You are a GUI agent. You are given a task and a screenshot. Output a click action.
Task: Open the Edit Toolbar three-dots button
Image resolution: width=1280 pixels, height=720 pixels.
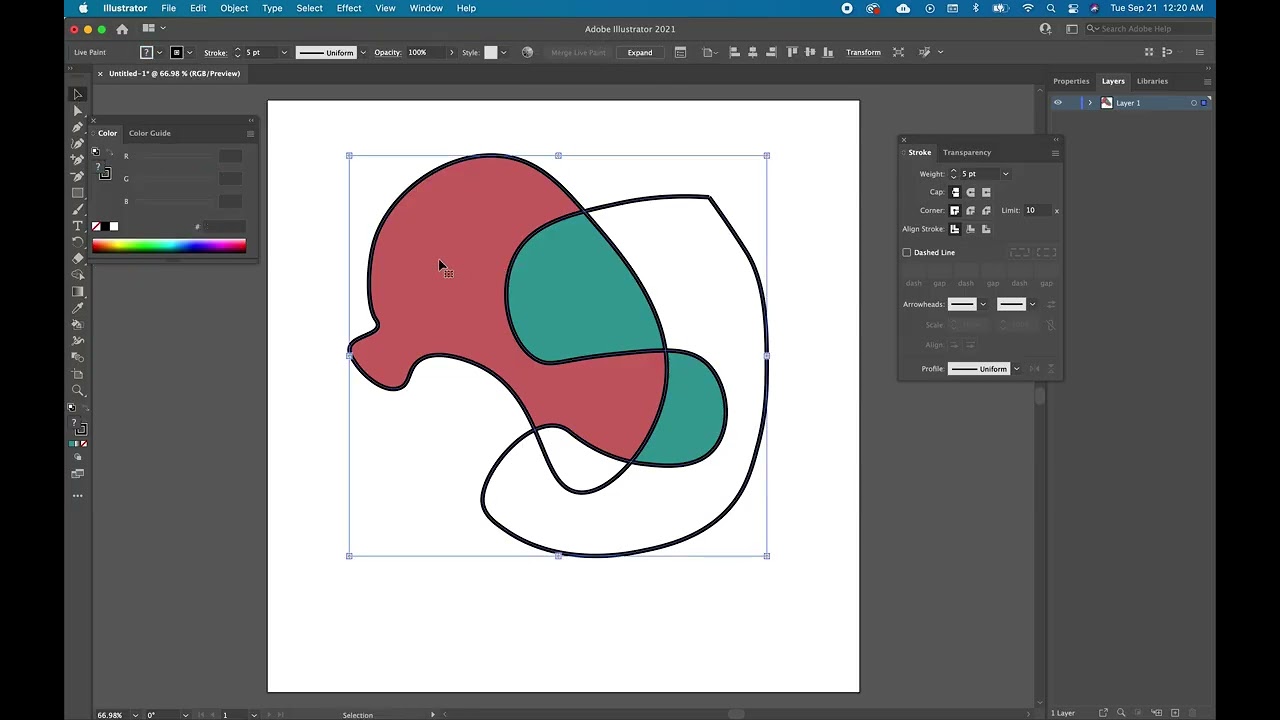point(78,495)
